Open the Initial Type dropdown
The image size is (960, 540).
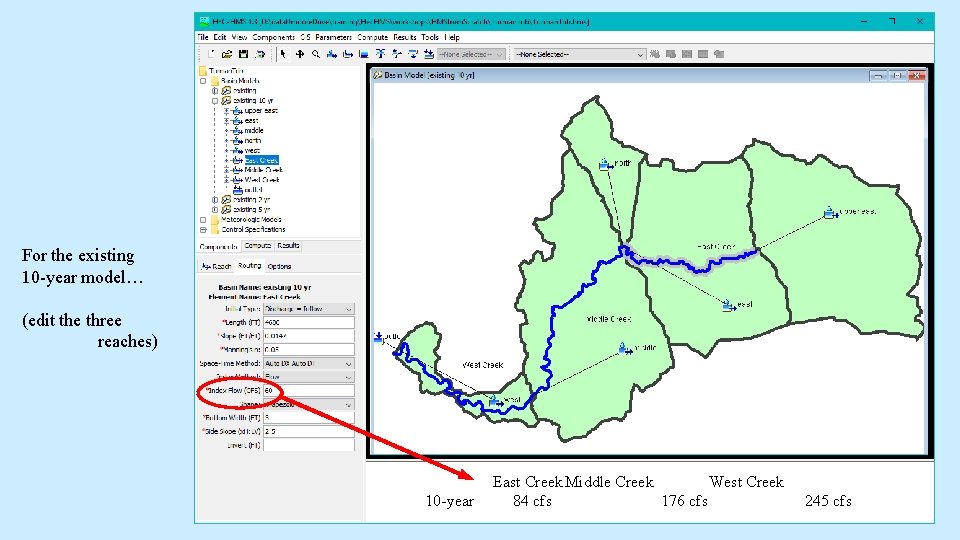tap(309, 309)
